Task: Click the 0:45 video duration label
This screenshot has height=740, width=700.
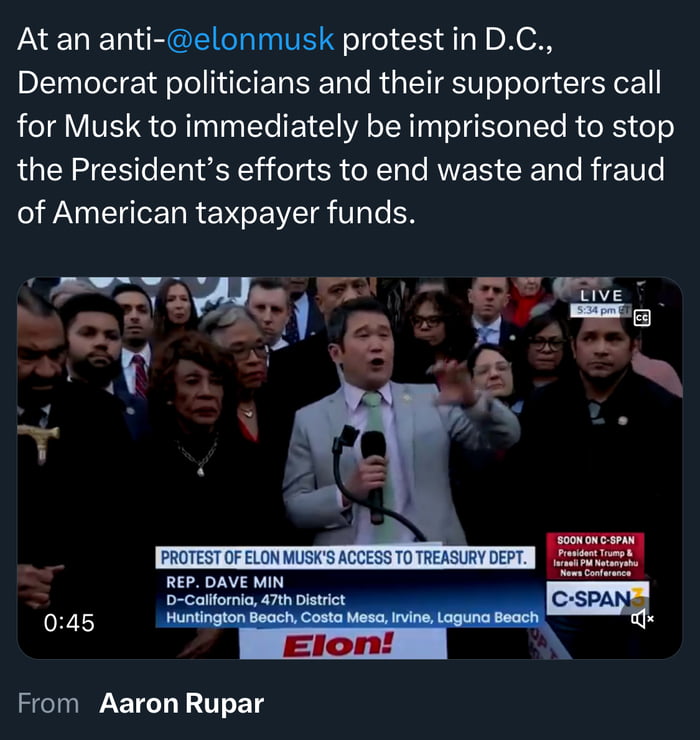Action: [69, 623]
